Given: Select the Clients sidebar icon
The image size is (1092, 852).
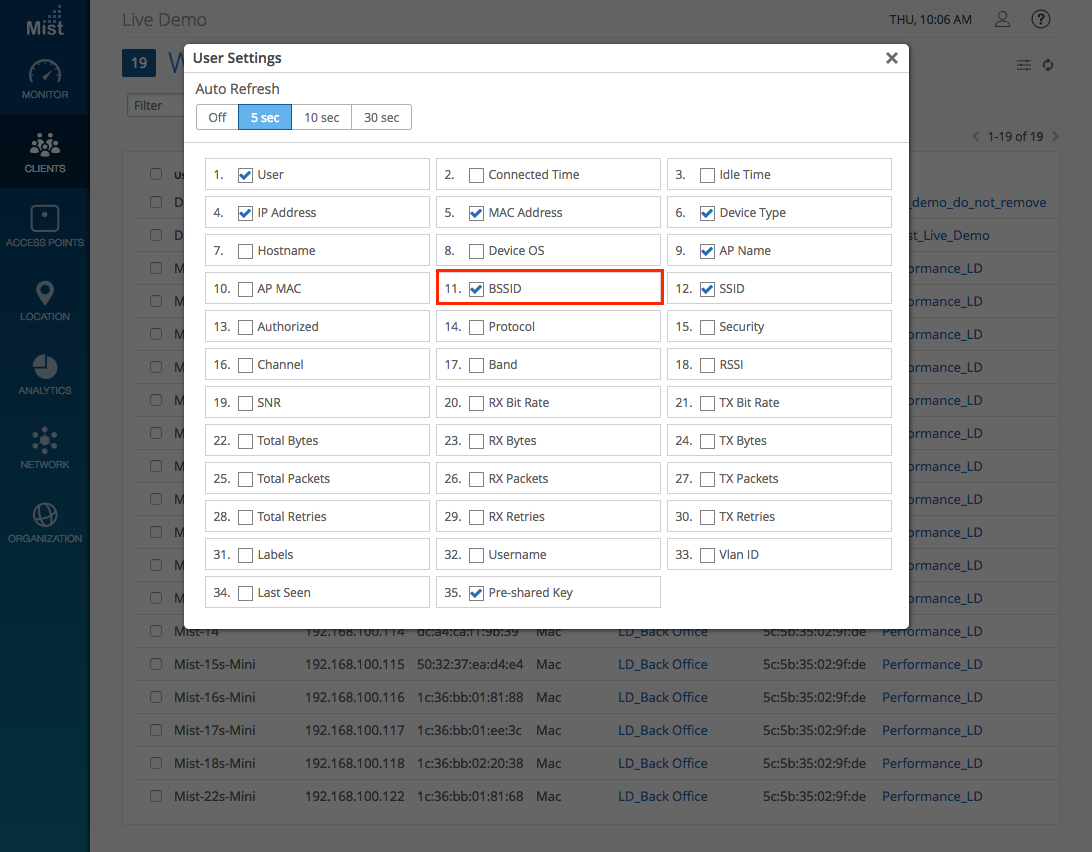Looking at the screenshot, I should click(x=45, y=149).
